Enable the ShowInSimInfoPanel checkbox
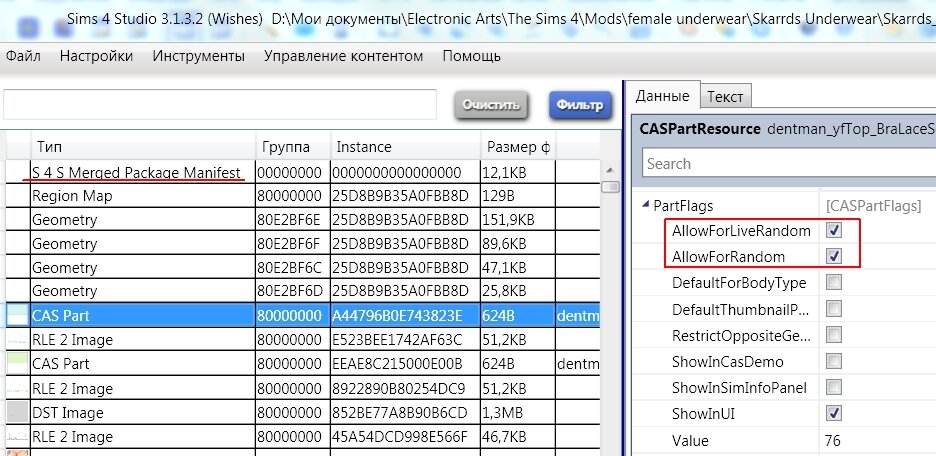This screenshot has width=936, height=456. coord(834,388)
